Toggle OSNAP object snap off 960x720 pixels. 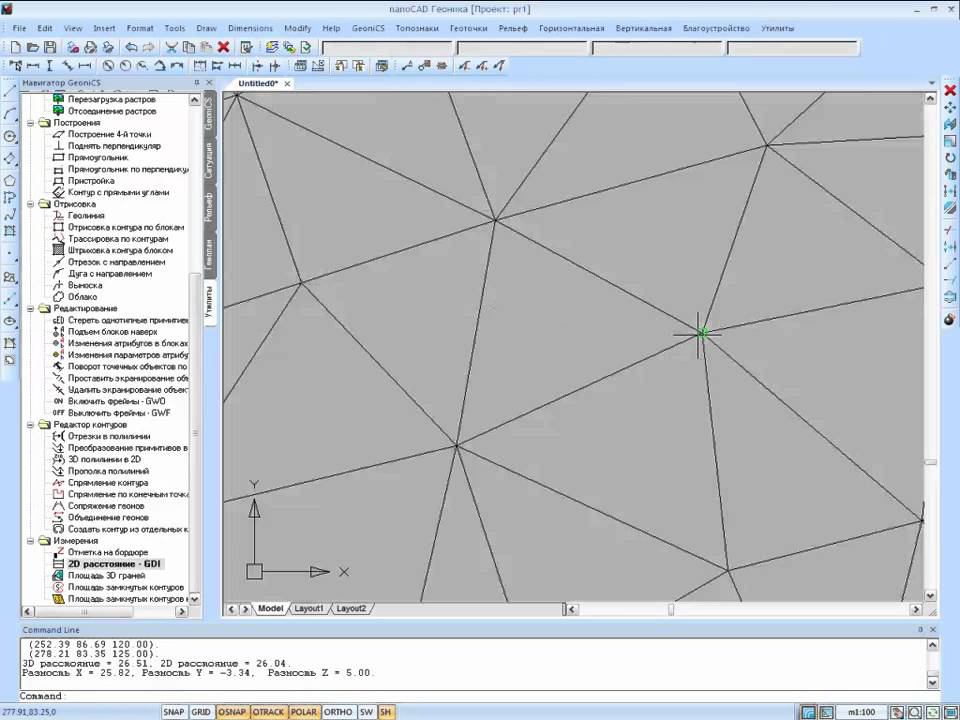click(232, 712)
